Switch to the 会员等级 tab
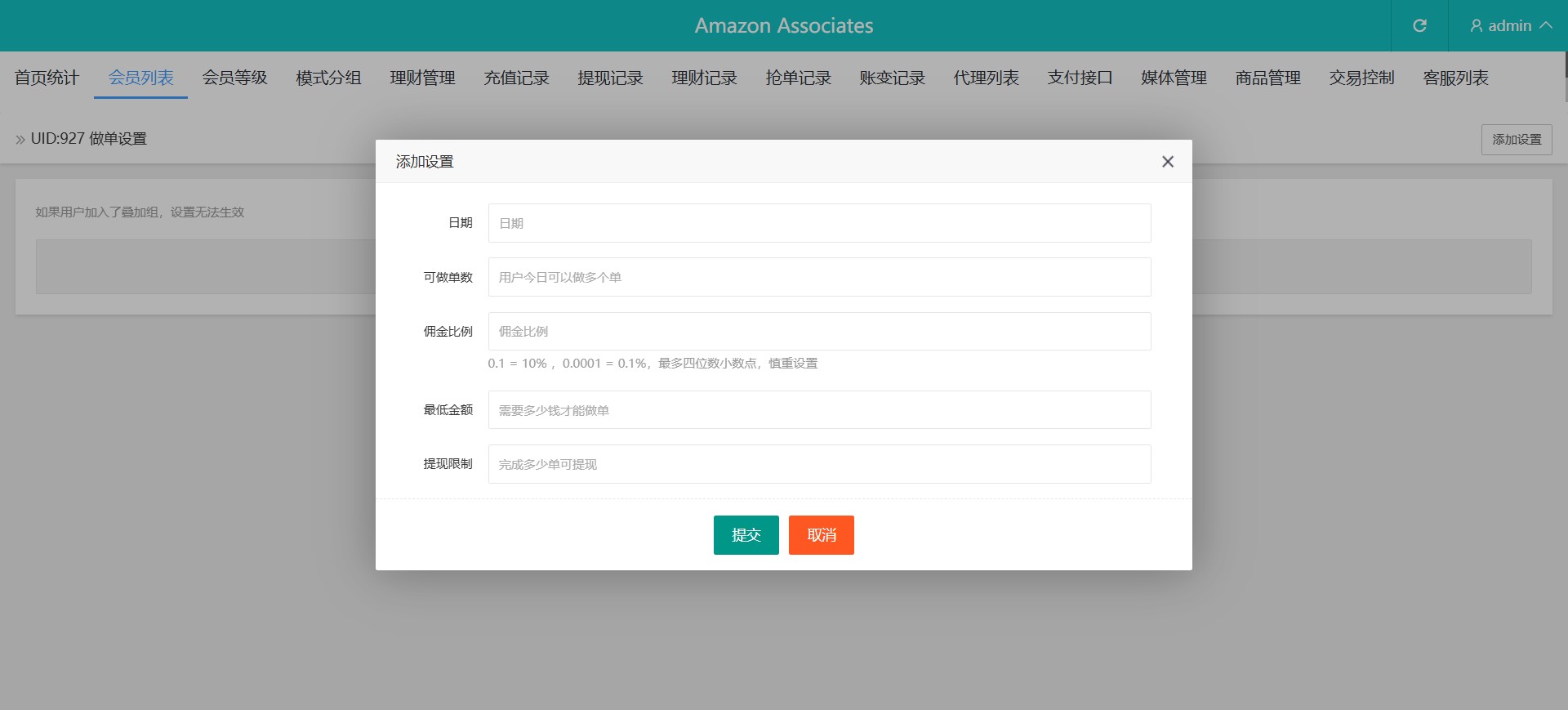This screenshot has width=1568, height=710. [234, 78]
